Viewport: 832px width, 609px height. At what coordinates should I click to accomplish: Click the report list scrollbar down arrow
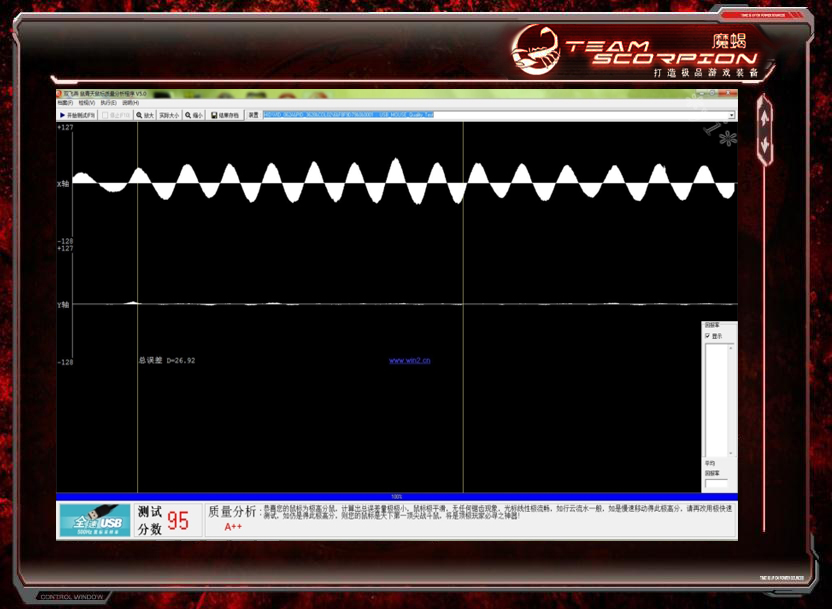(x=731, y=453)
